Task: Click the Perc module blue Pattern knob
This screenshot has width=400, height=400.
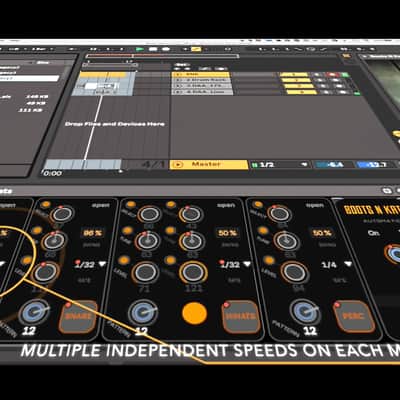Action: click(305, 312)
